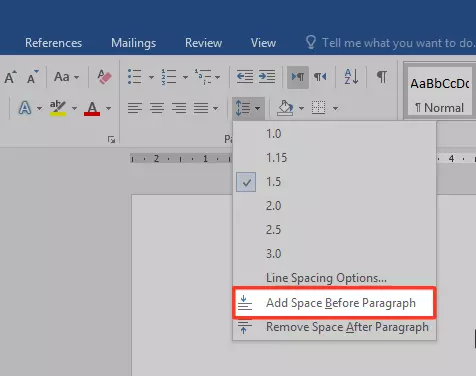Apply shading with paint bucket icon
The height and width of the screenshot is (376, 476).
286,108
